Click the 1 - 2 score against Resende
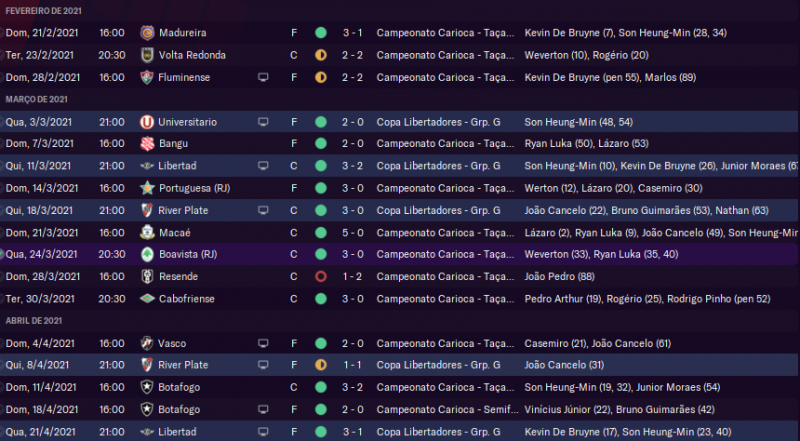Screen dimensions: 800x441 [352, 275]
